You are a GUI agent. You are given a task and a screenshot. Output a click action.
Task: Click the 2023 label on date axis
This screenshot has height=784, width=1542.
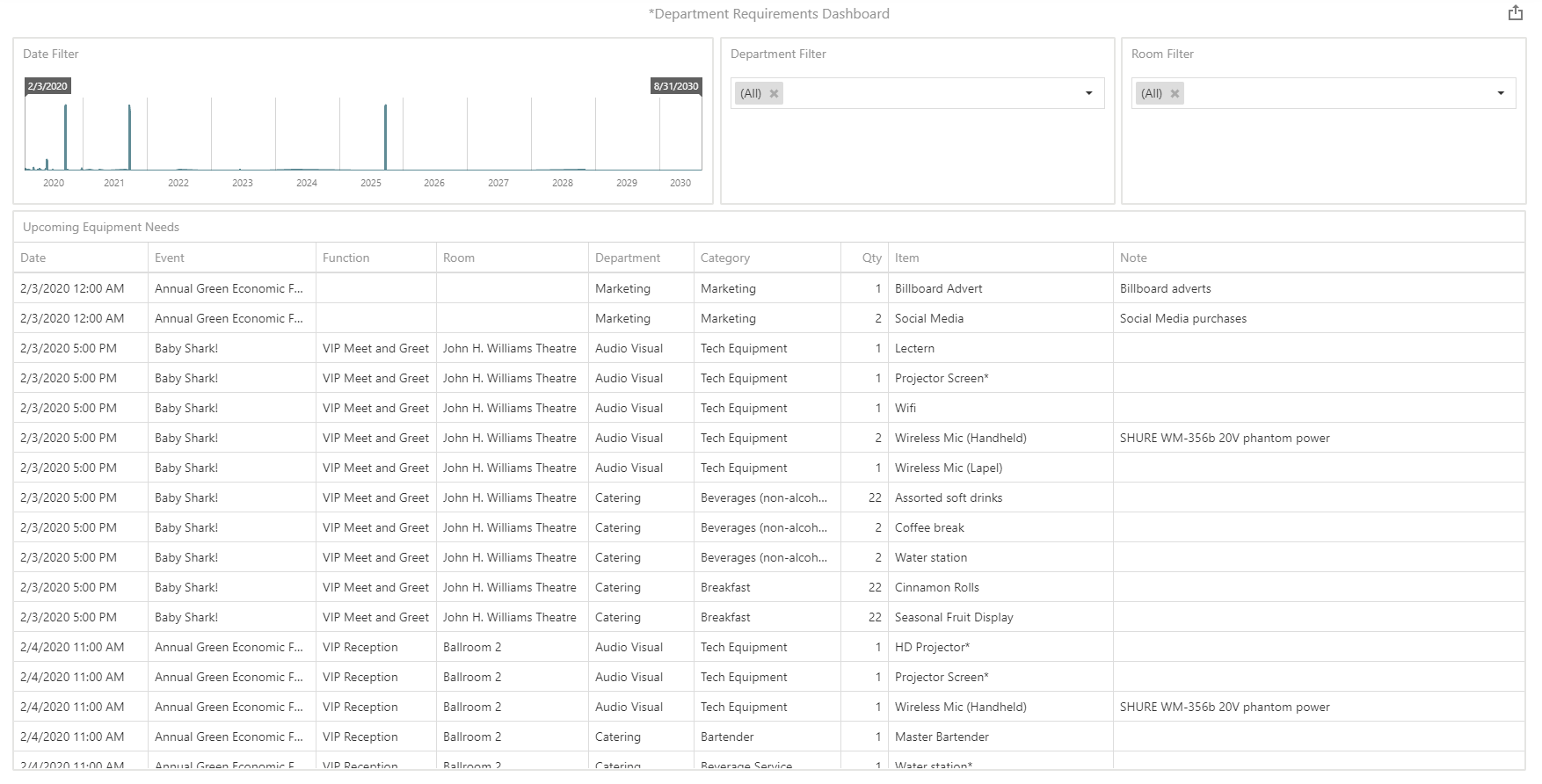pos(243,183)
